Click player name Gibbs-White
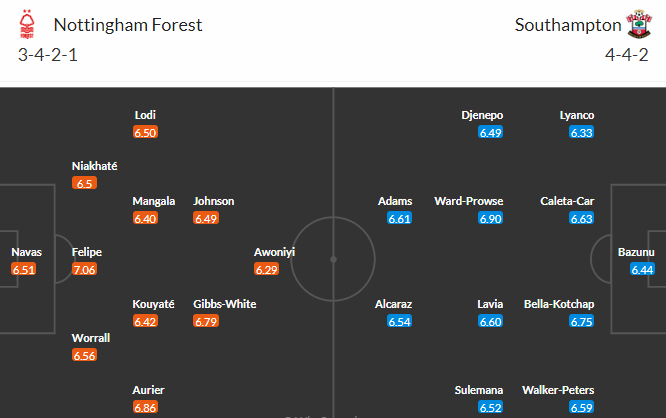666x418 pixels. 225,304
